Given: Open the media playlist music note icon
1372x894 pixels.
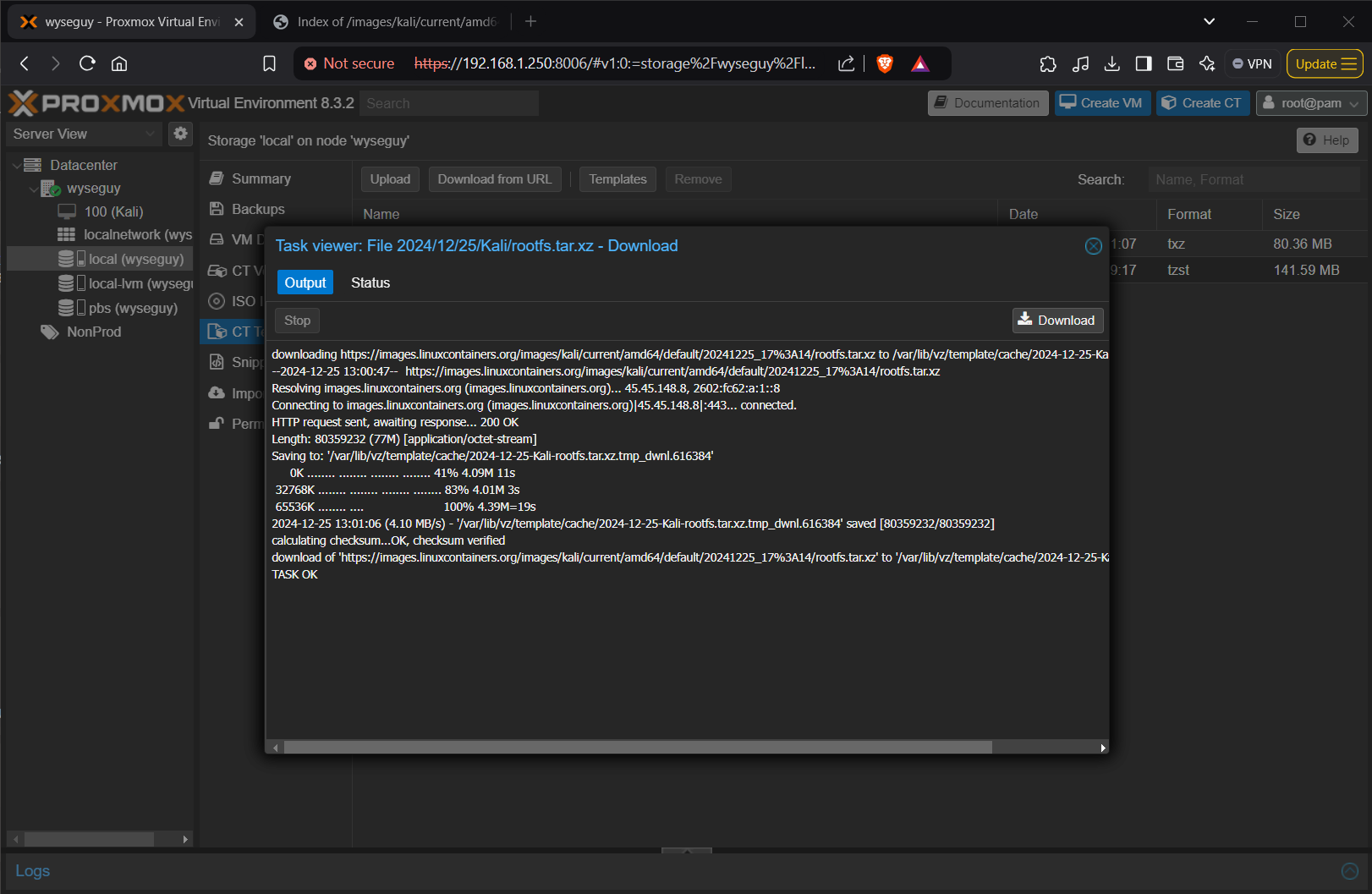Looking at the screenshot, I should (1080, 63).
